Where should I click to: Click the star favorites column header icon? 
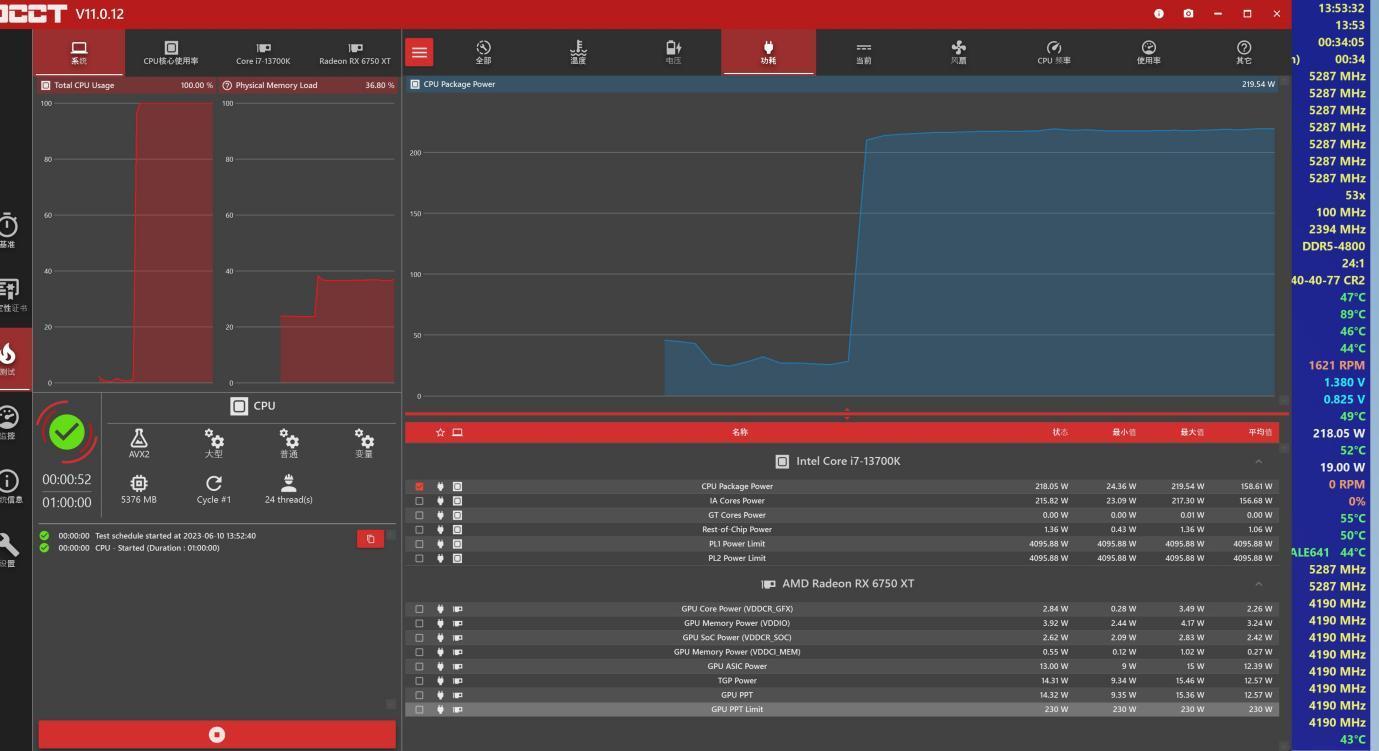[440, 432]
